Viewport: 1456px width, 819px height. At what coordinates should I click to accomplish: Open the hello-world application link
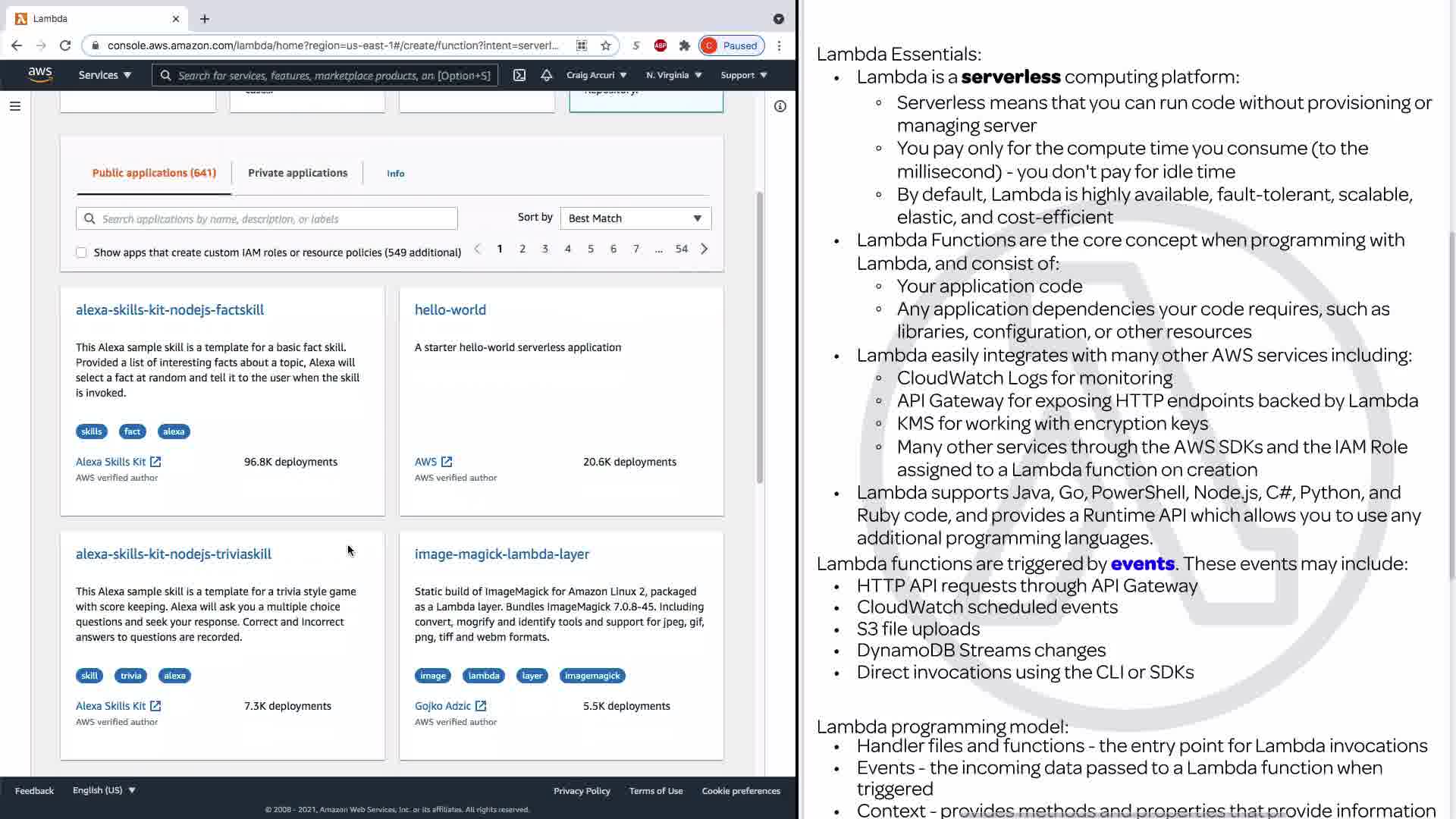pos(450,309)
